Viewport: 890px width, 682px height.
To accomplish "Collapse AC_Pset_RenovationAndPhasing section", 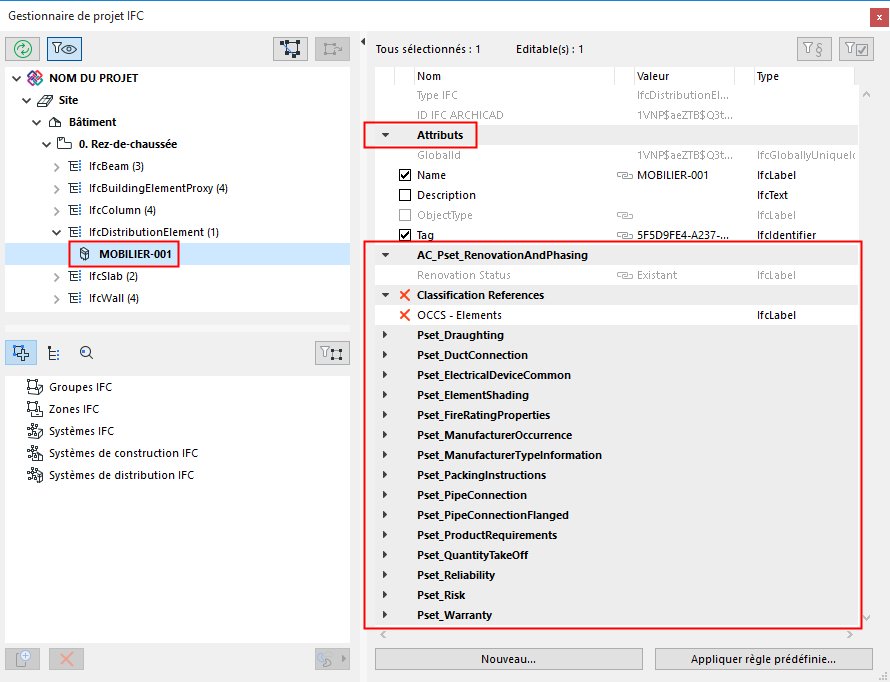I will coord(385,255).
